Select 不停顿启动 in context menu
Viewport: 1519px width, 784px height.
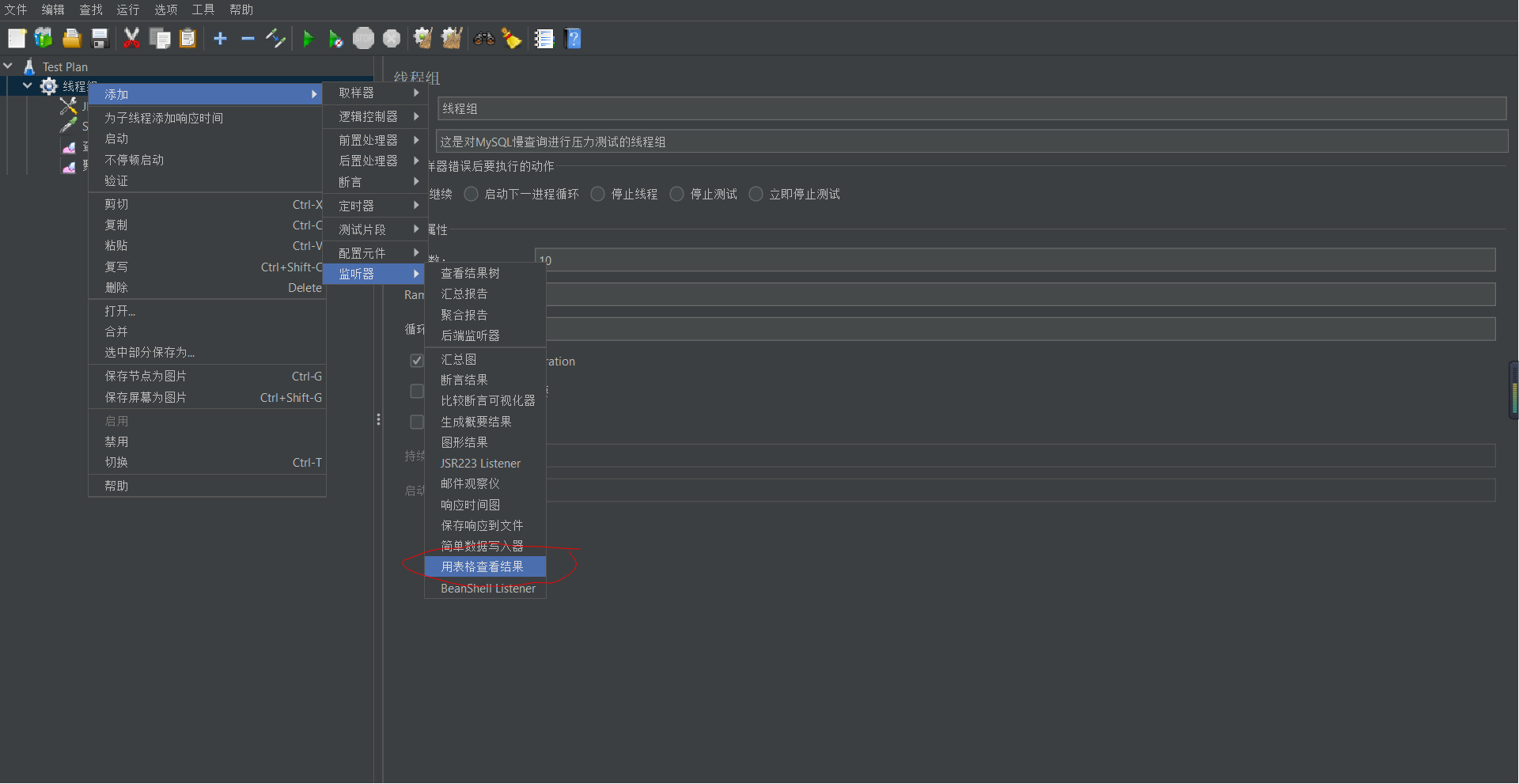(x=207, y=160)
